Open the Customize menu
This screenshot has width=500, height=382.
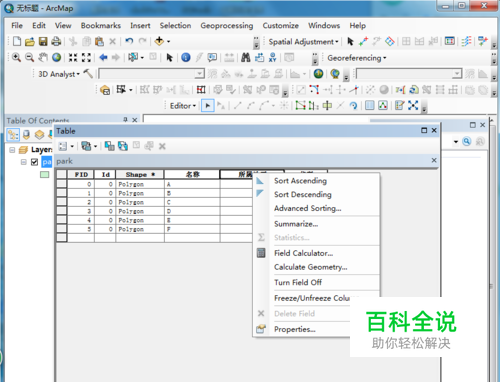click(x=281, y=26)
